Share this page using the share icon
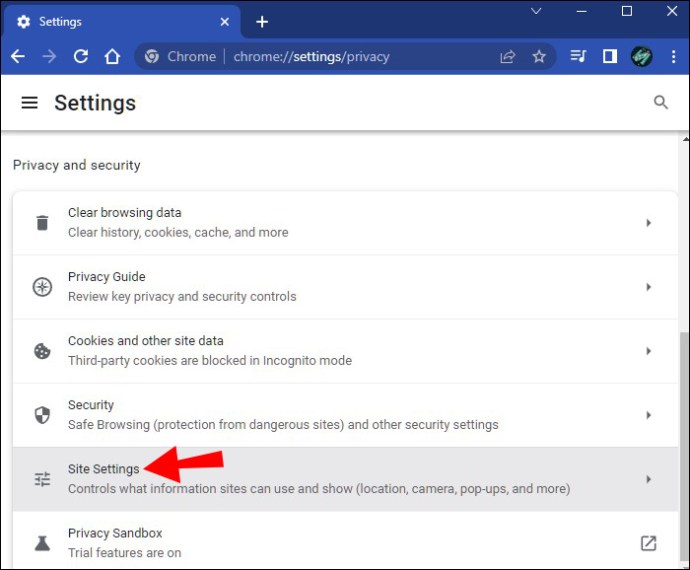 point(507,56)
